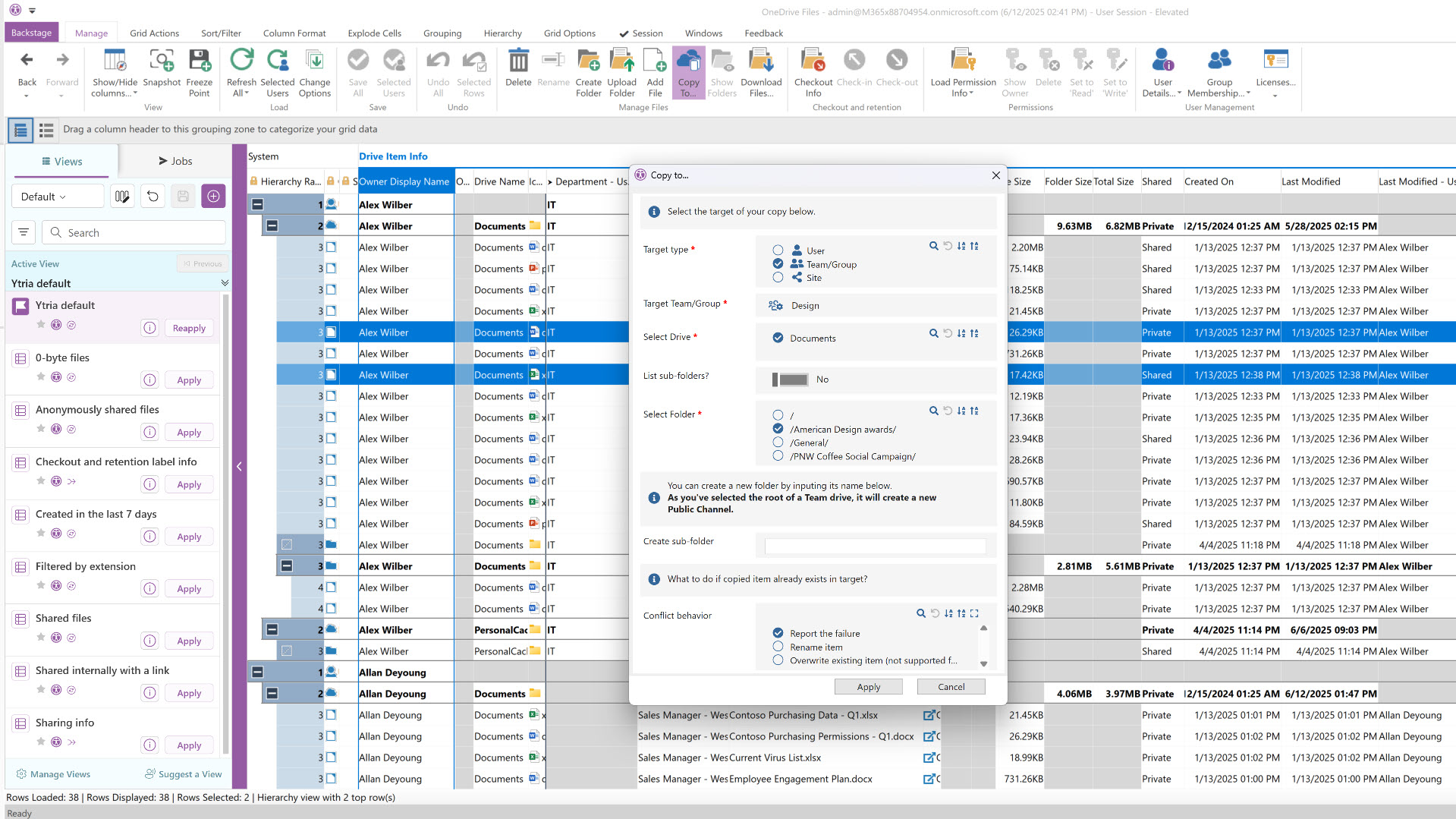Select the /General/ folder radio
Image resolution: width=1456 pixels, height=819 pixels.
(778, 442)
